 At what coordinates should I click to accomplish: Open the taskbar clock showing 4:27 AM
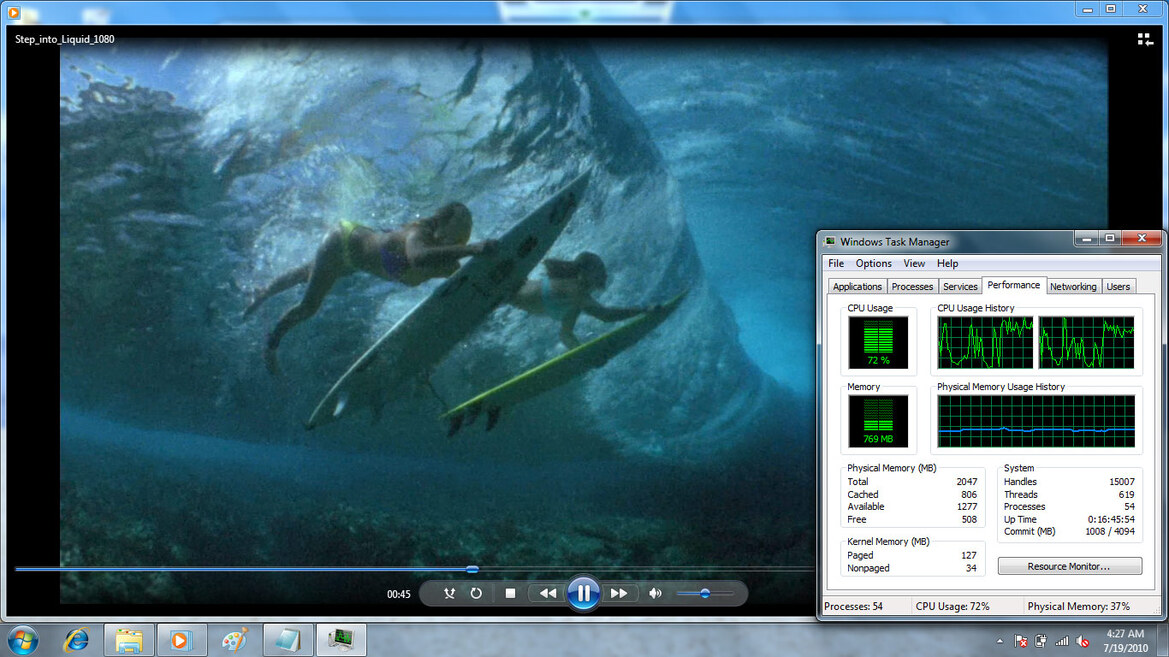click(1125, 641)
